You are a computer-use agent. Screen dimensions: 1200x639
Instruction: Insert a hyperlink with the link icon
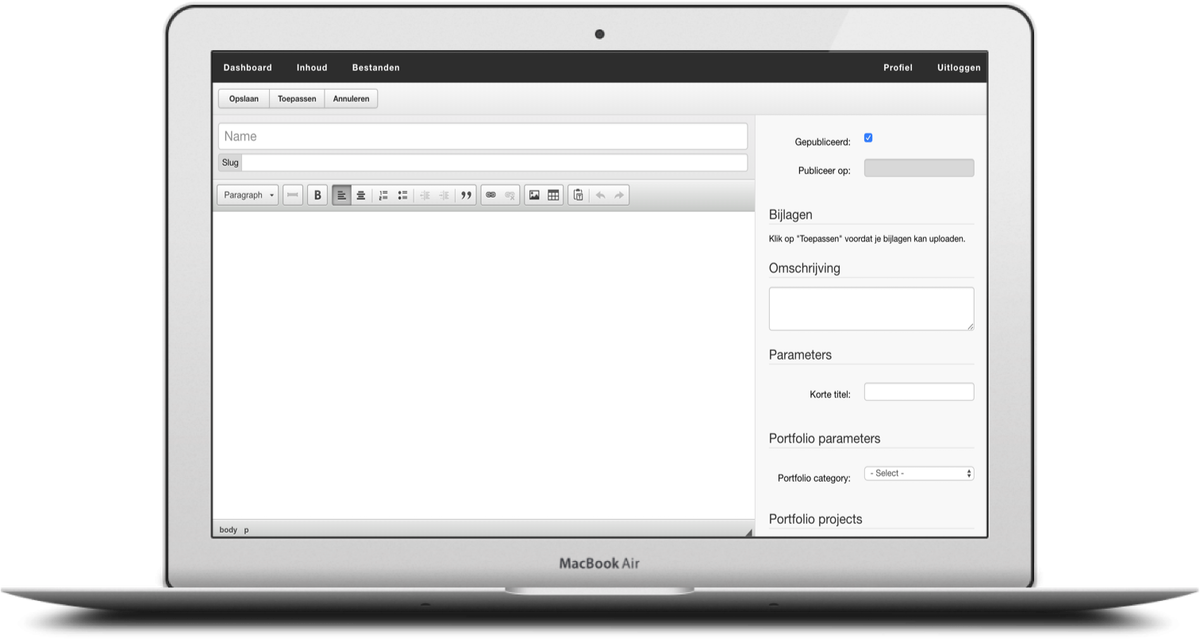[490, 195]
